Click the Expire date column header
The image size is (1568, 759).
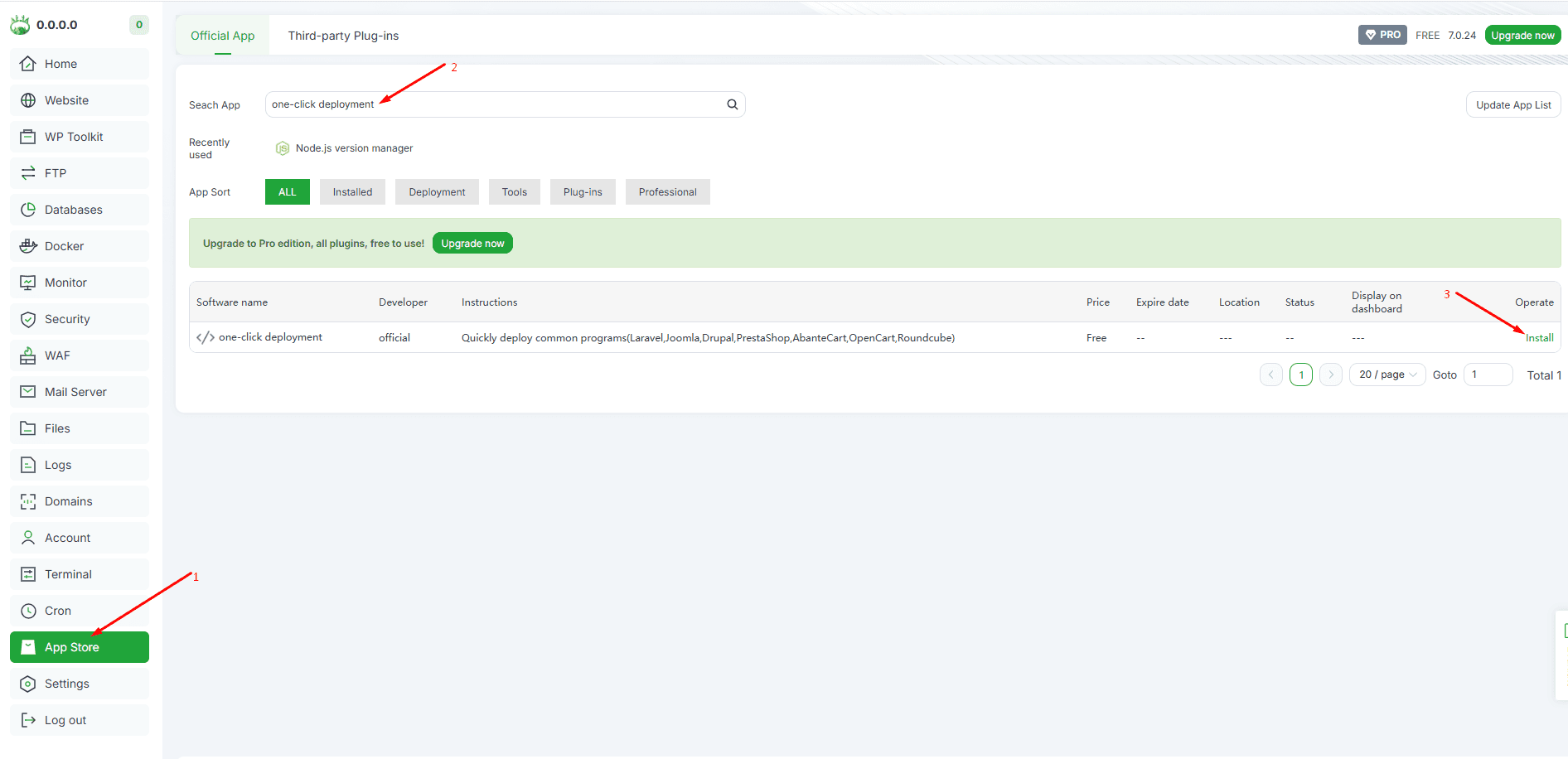point(1162,302)
